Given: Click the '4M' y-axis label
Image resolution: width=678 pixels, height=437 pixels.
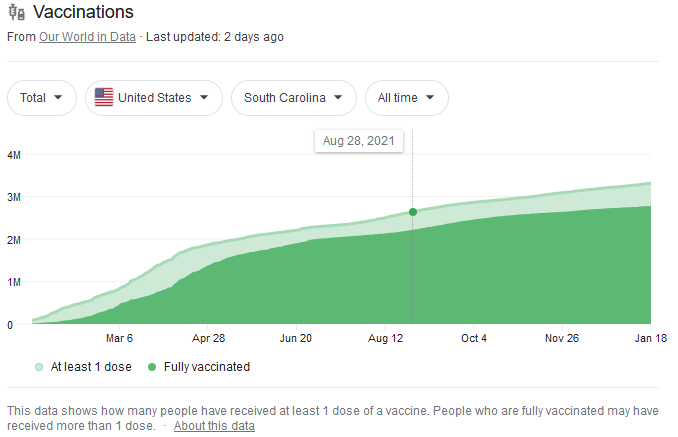Looking at the screenshot, I should [15, 155].
